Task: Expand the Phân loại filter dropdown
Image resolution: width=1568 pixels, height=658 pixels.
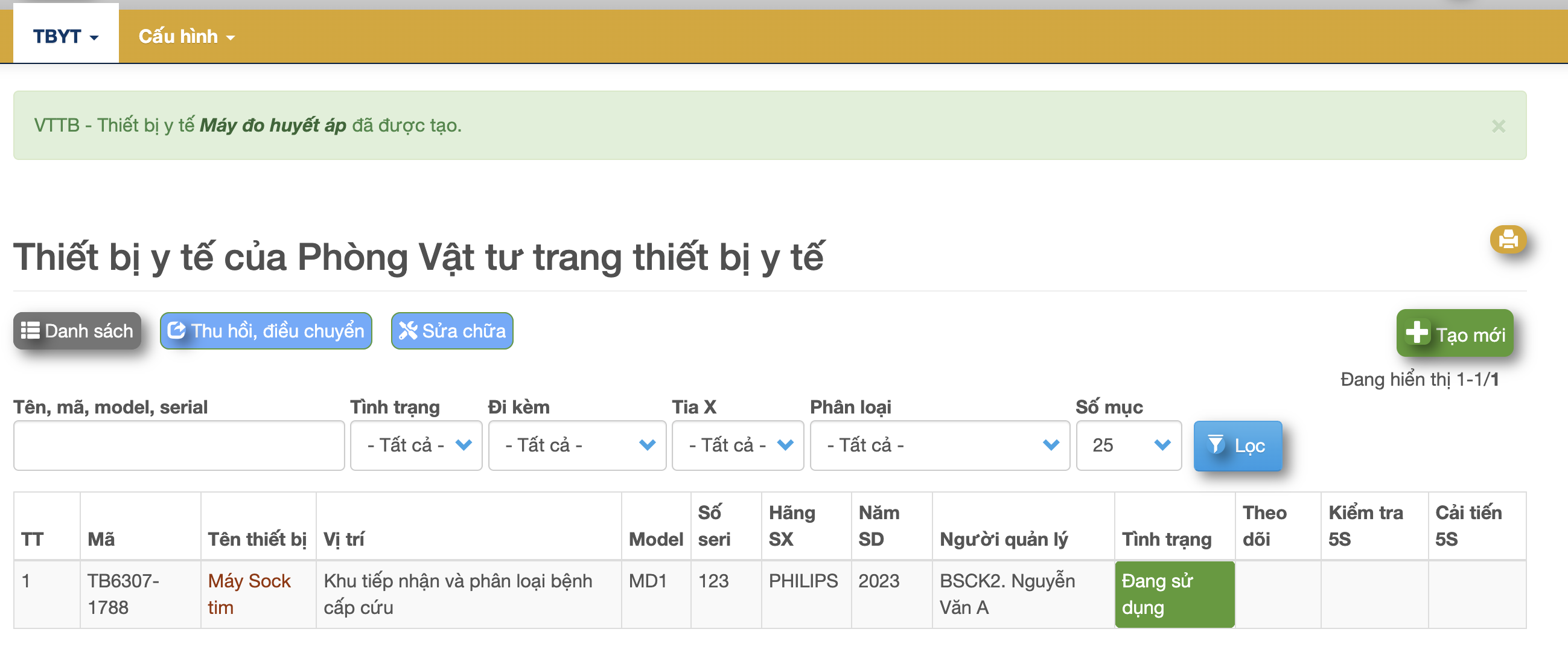Action: point(939,445)
